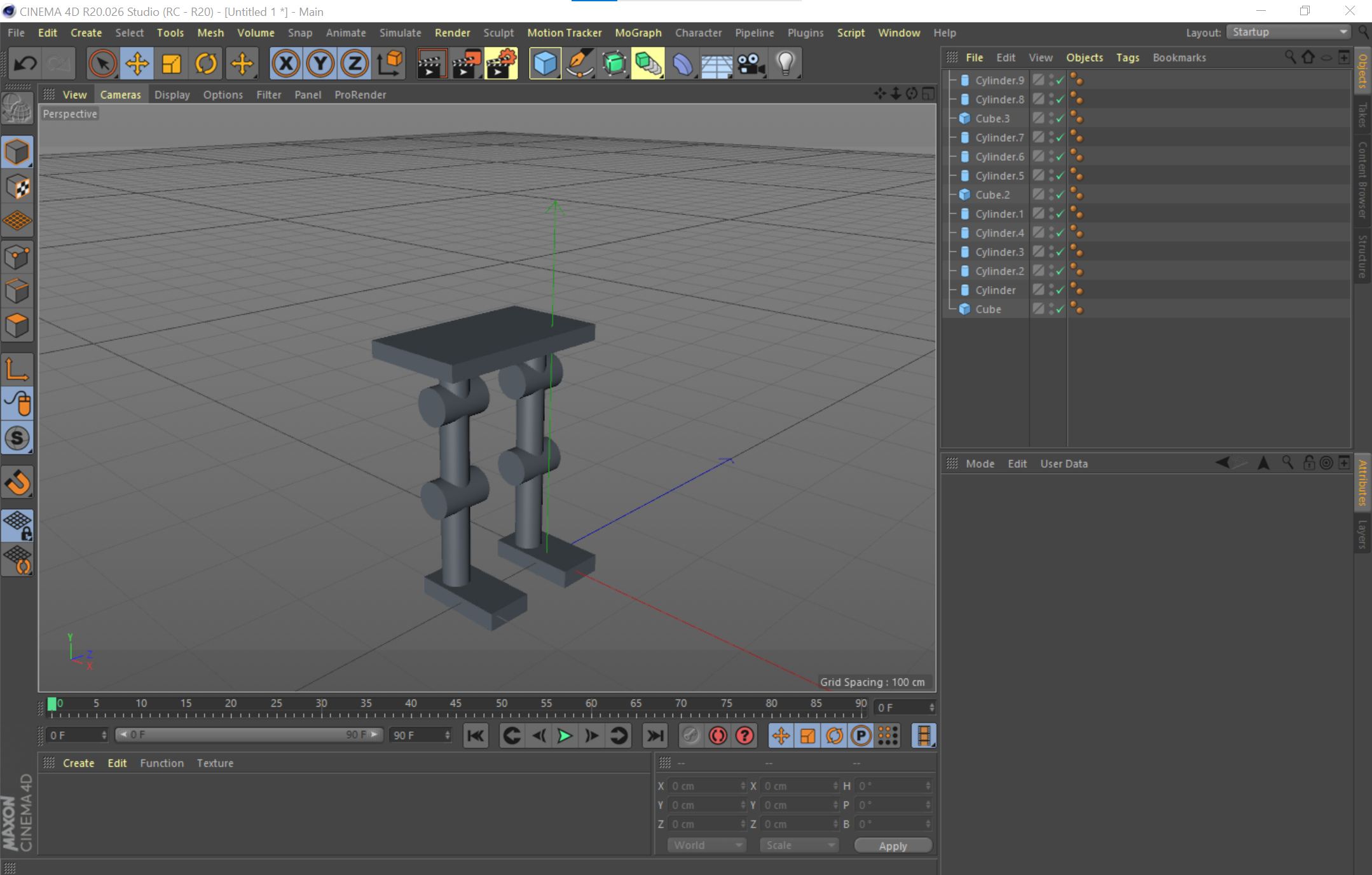Toggle the Y axis lock
Screen dimensions: 1372x875
click(320, 64)
